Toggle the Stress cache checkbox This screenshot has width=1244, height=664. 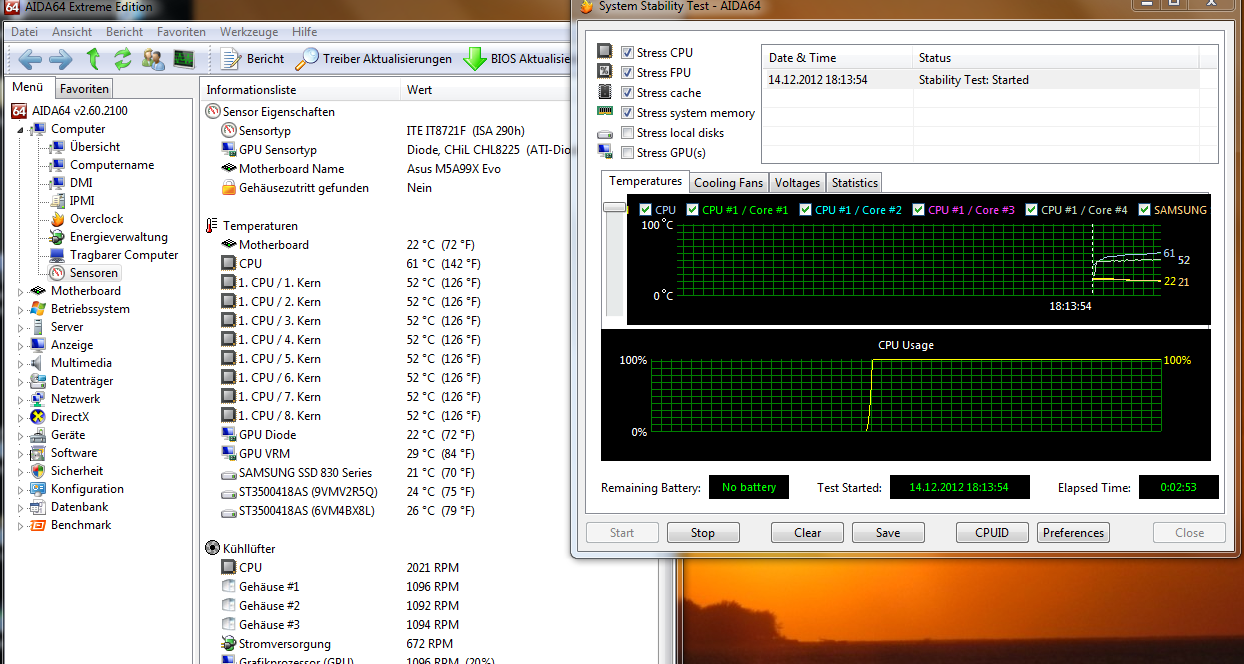[x=627, y=93]
